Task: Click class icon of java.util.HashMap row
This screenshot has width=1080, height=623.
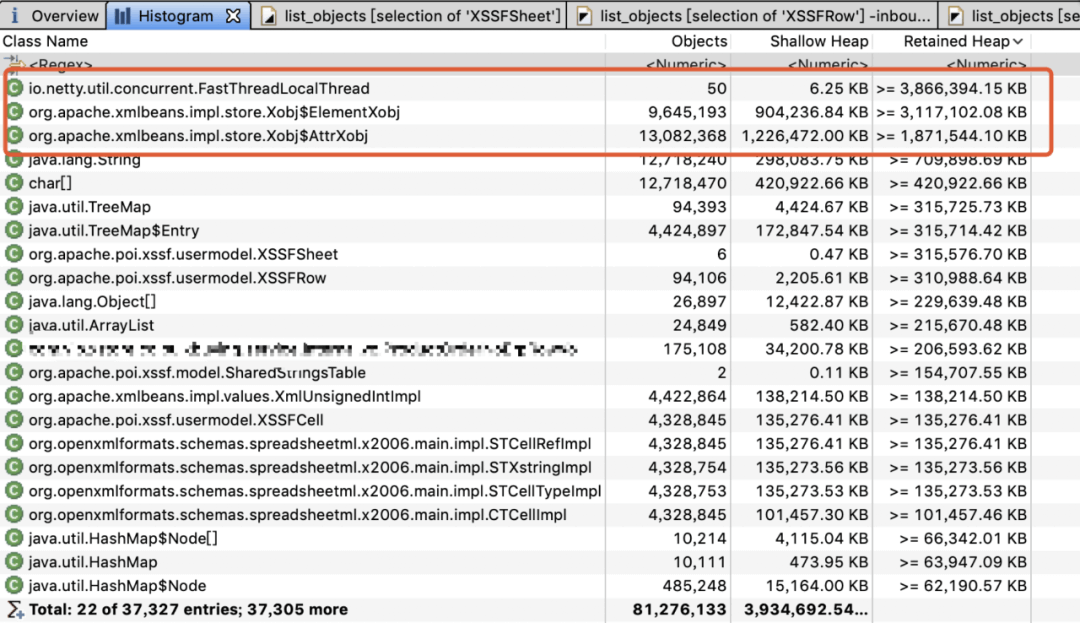Action: (14, 562)
